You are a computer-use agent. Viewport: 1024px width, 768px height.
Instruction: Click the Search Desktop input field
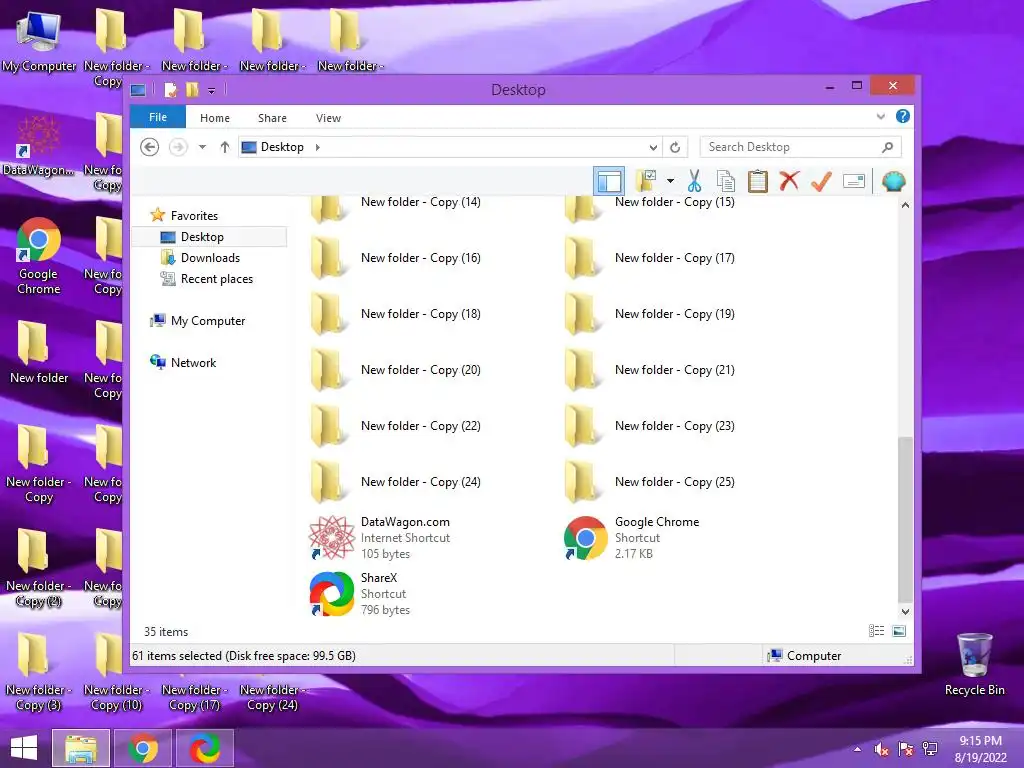(x=792, y=147)
